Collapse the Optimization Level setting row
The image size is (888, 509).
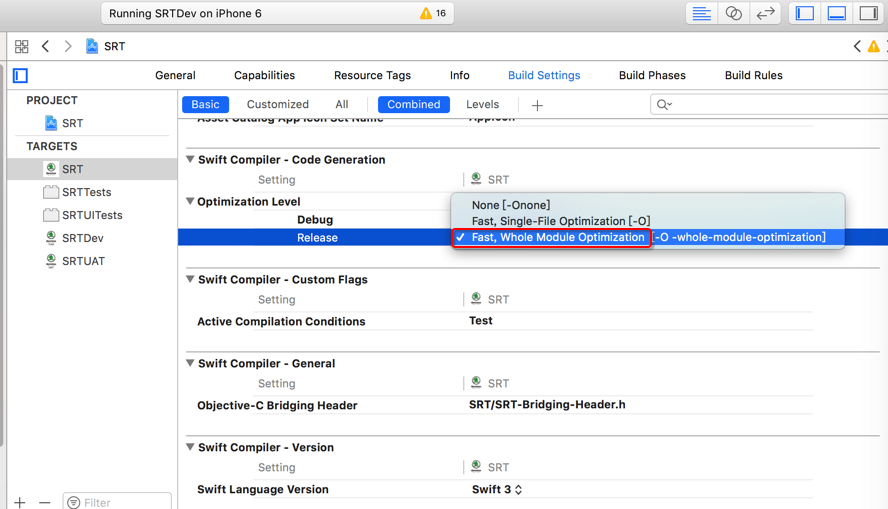[190, 202]
